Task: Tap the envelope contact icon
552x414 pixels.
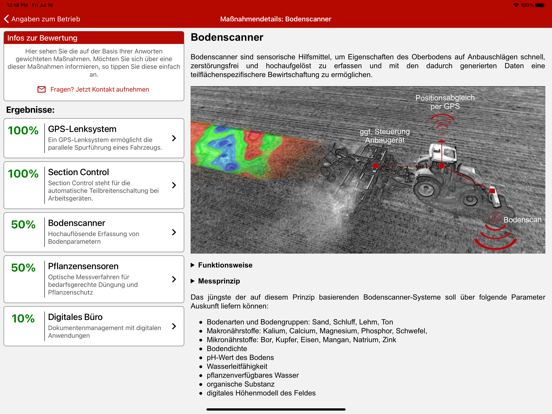Action: tap(42, 89)
